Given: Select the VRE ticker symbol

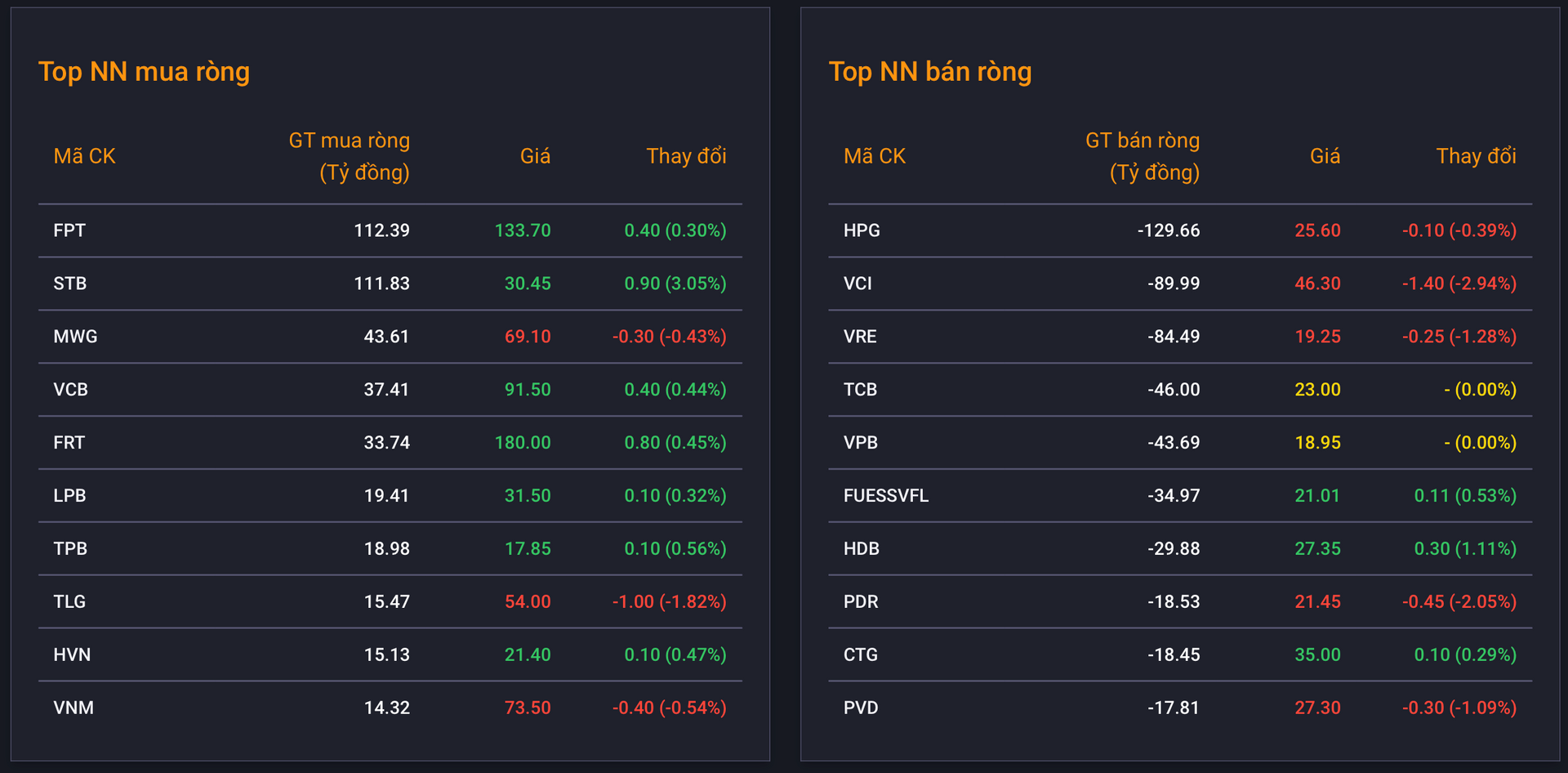Looking at the screenshot, I should 860,337.
